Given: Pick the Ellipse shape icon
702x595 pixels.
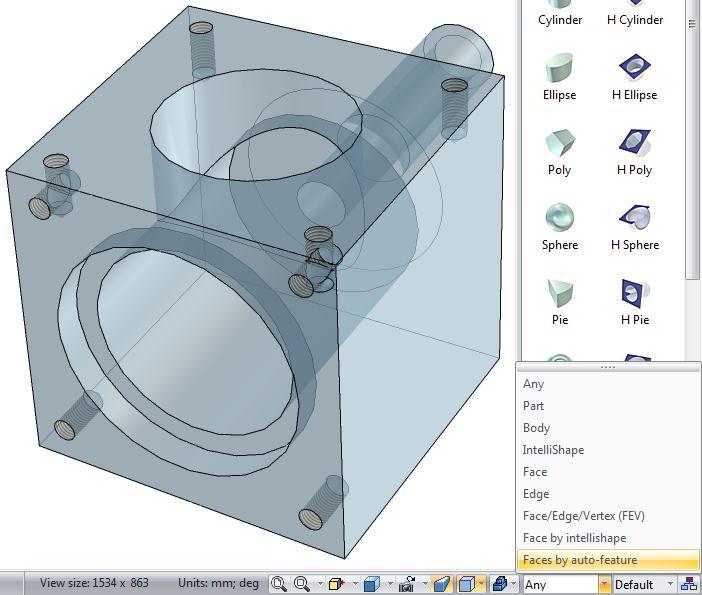Looking at the screenshot, I should (x=560, y=67).
